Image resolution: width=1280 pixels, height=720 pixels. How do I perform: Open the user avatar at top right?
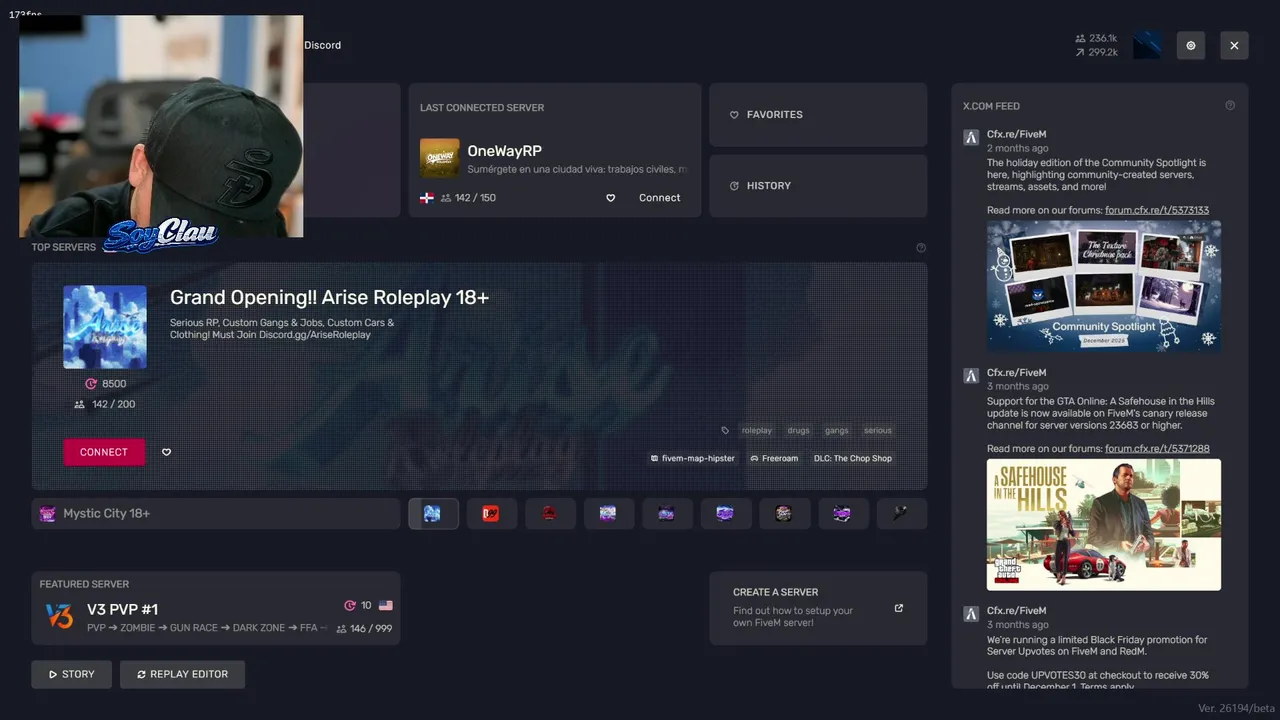click(x=1147, y=45)
